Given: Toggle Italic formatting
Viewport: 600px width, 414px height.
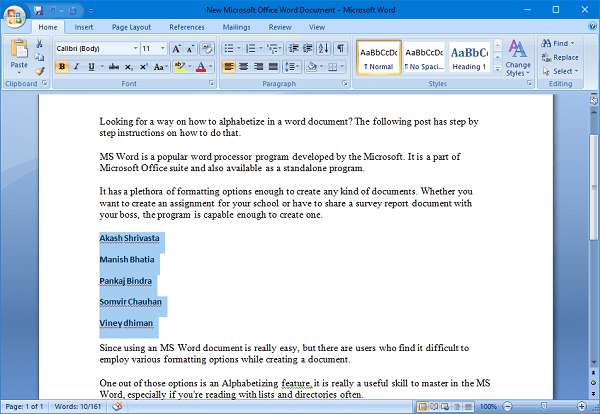Looking at the screenshot, I should [76, 67].
